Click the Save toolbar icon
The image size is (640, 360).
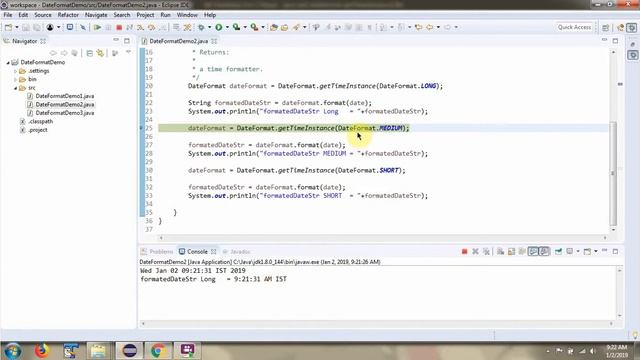(x=26, y=27)
